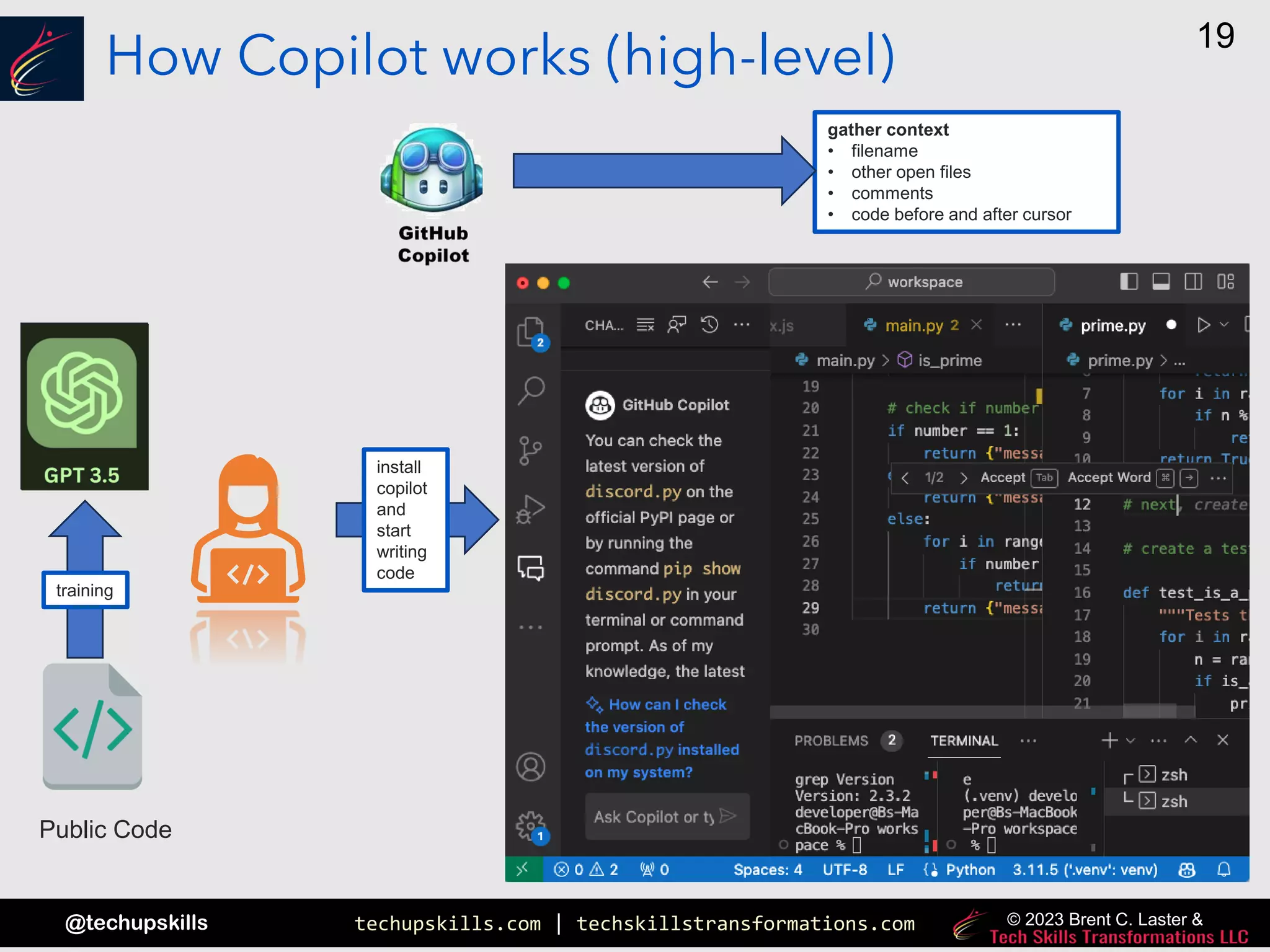The image size is (1270, 952).
Task: Toggle the primary side bar layout
Action: point(1129,282)
